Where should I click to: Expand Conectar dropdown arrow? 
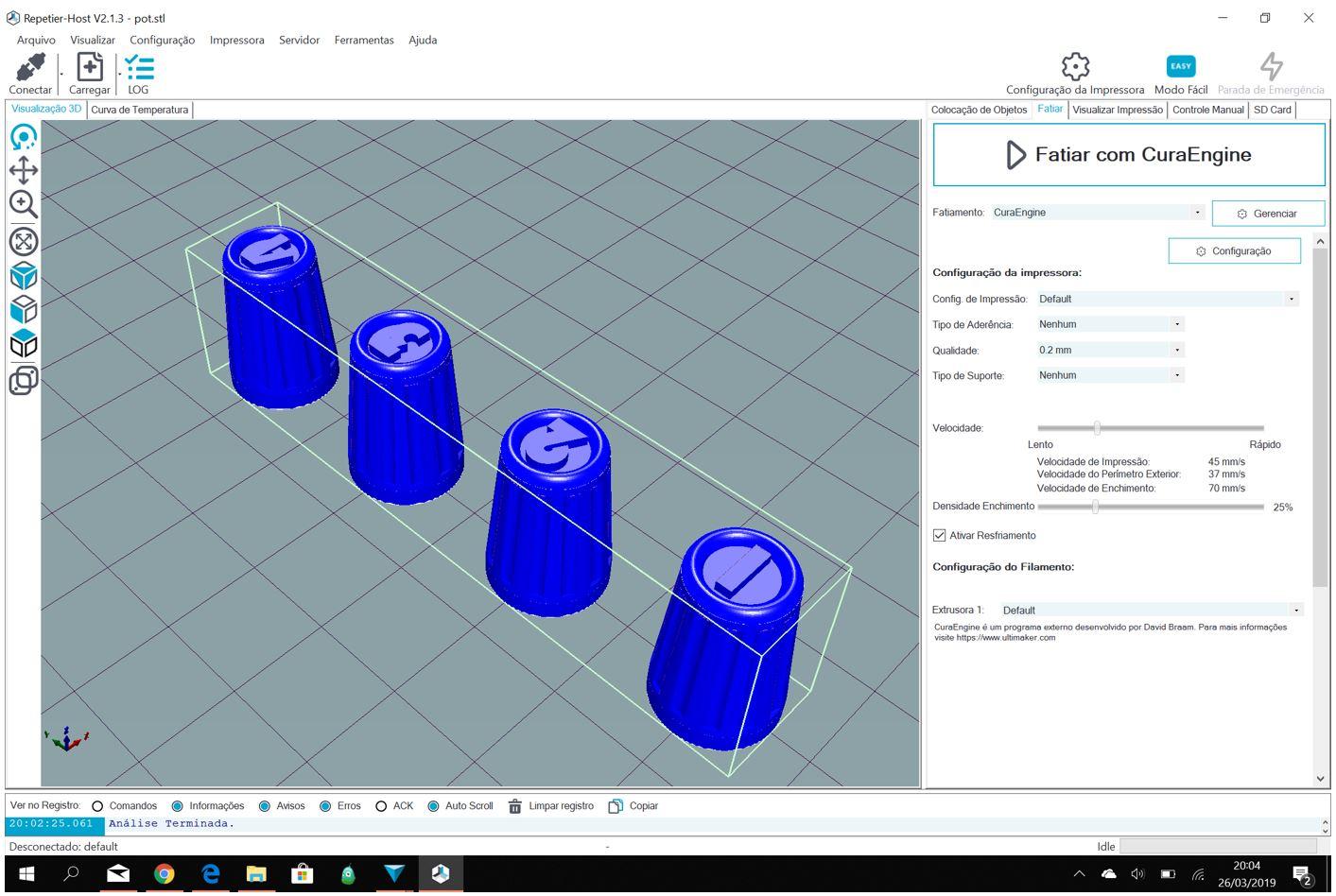[x=61, y=74]
